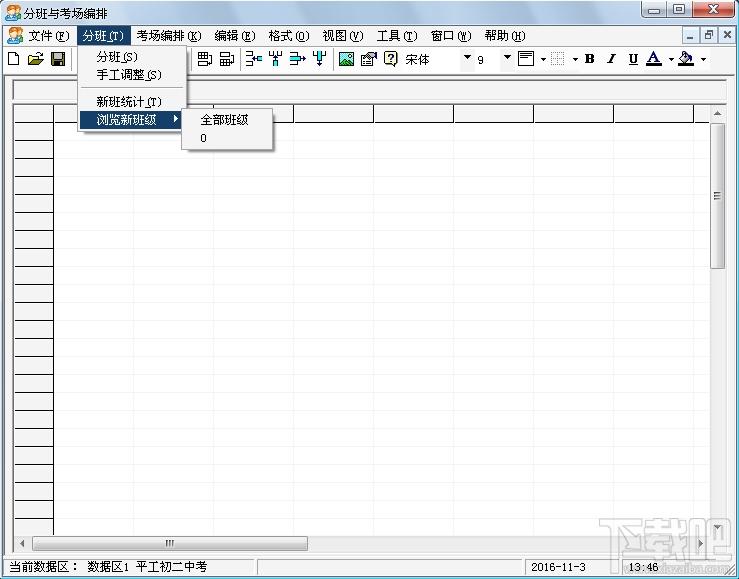Click the insert picture icon
This screenshot has width=739, height=579.
[x=346, y=59]
